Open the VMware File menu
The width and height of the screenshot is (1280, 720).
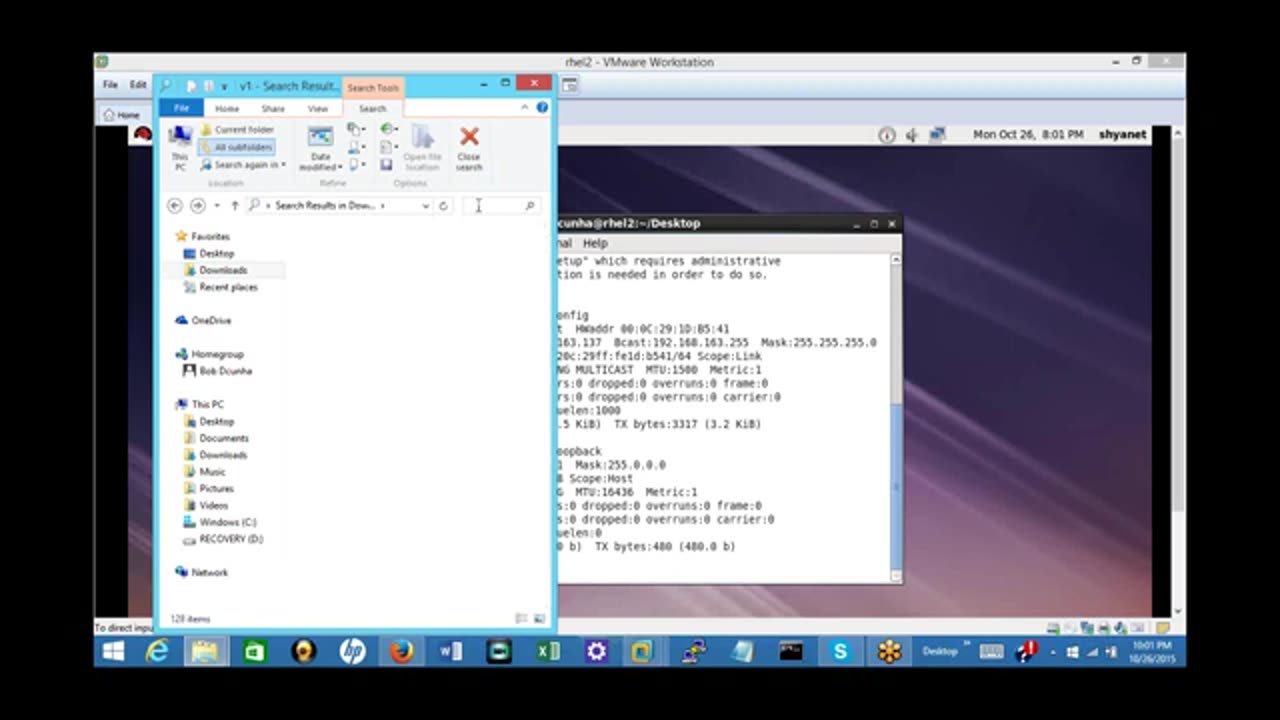(110, 85)
